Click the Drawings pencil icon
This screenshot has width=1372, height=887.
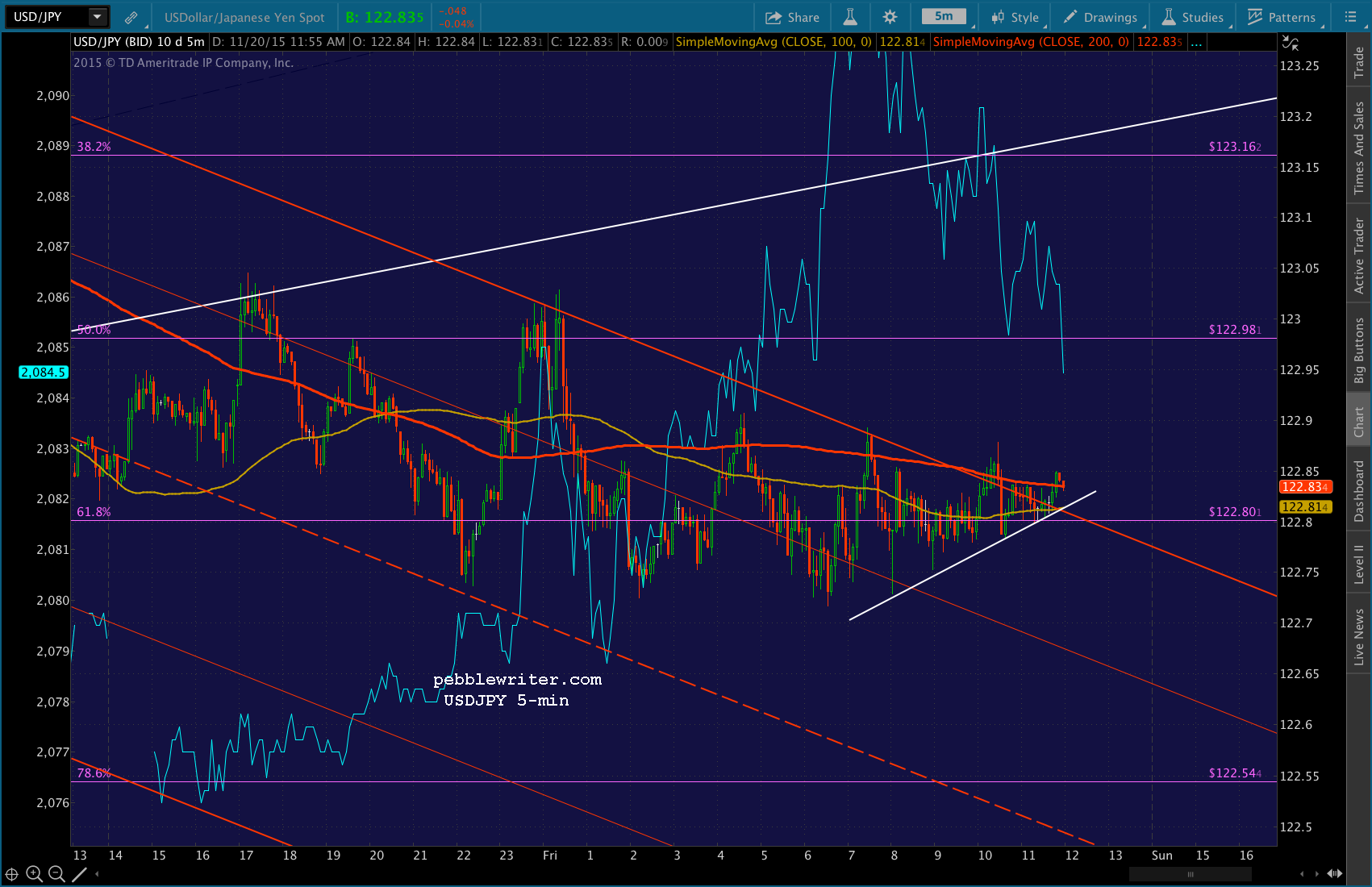pyautogui.click(x=1070, y=17)
